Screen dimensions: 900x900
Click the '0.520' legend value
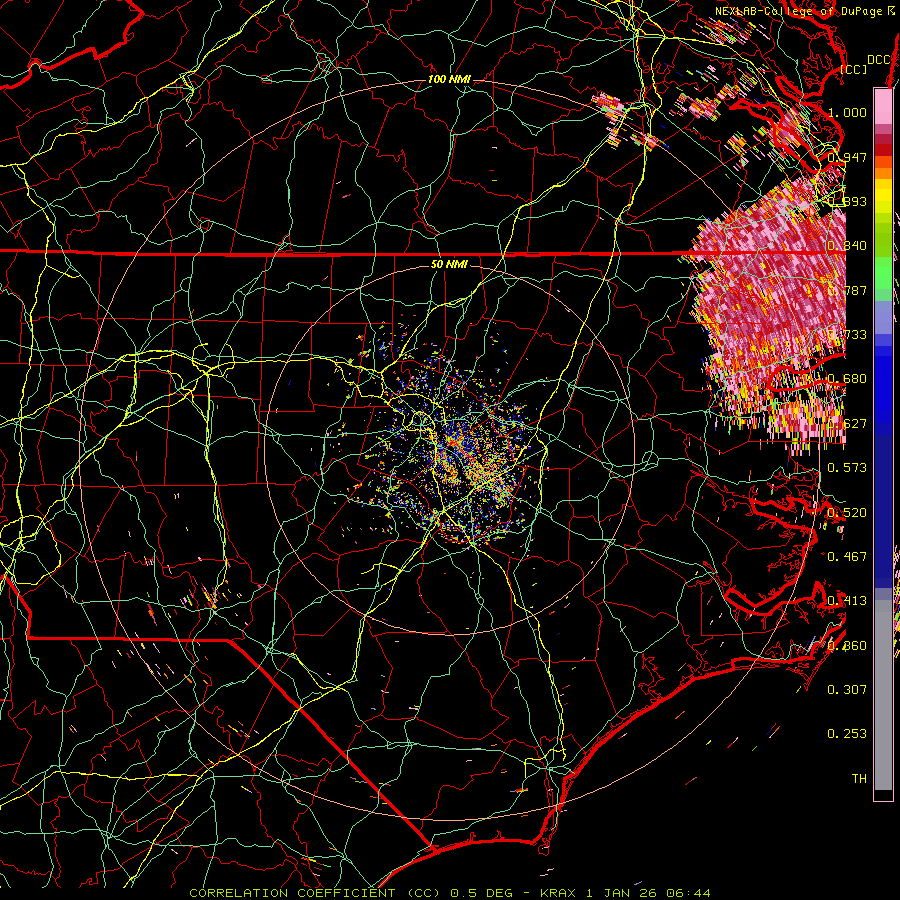coord(847,513)
